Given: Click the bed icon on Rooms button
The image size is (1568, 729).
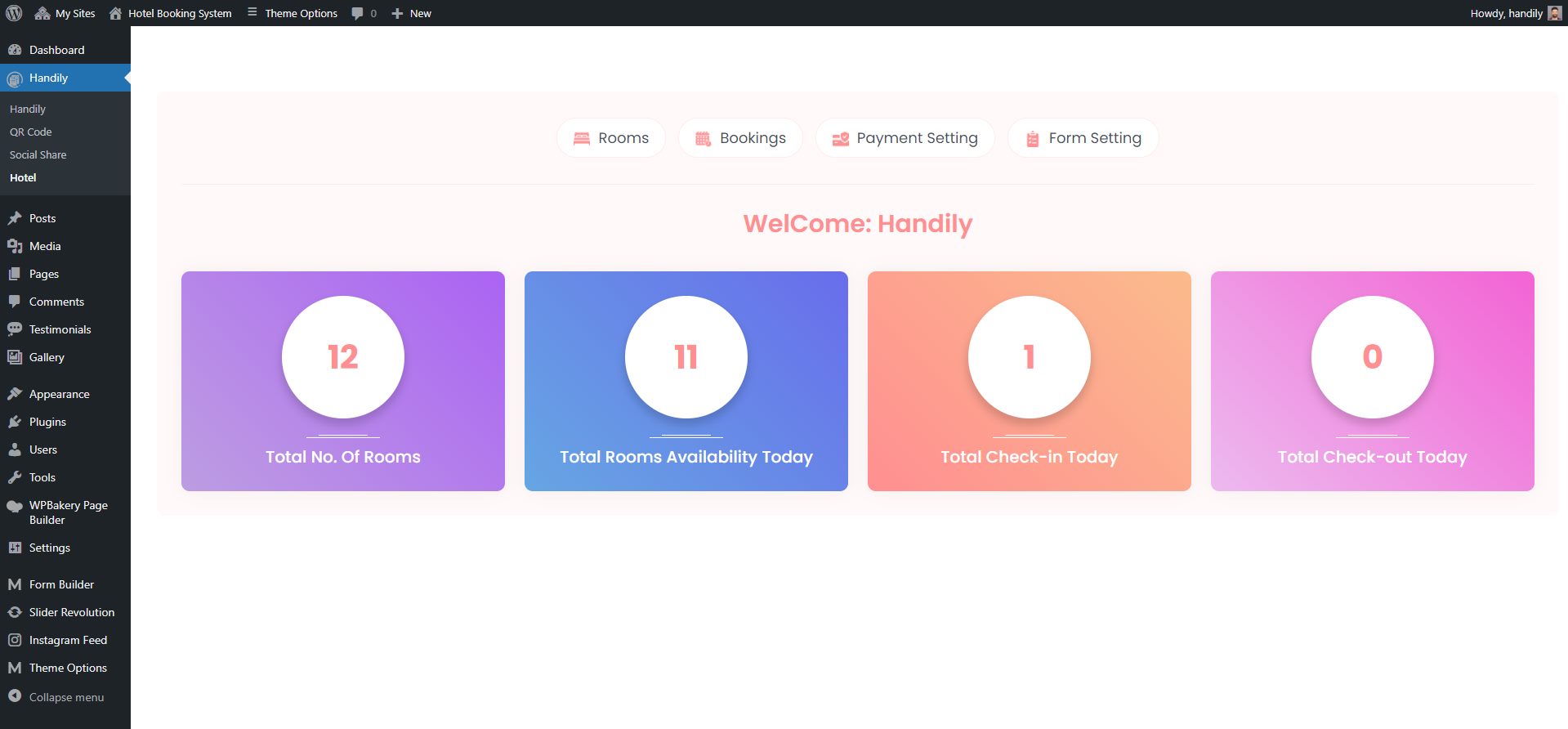Looking at the screenshot, I should click(x=581, y=139).
